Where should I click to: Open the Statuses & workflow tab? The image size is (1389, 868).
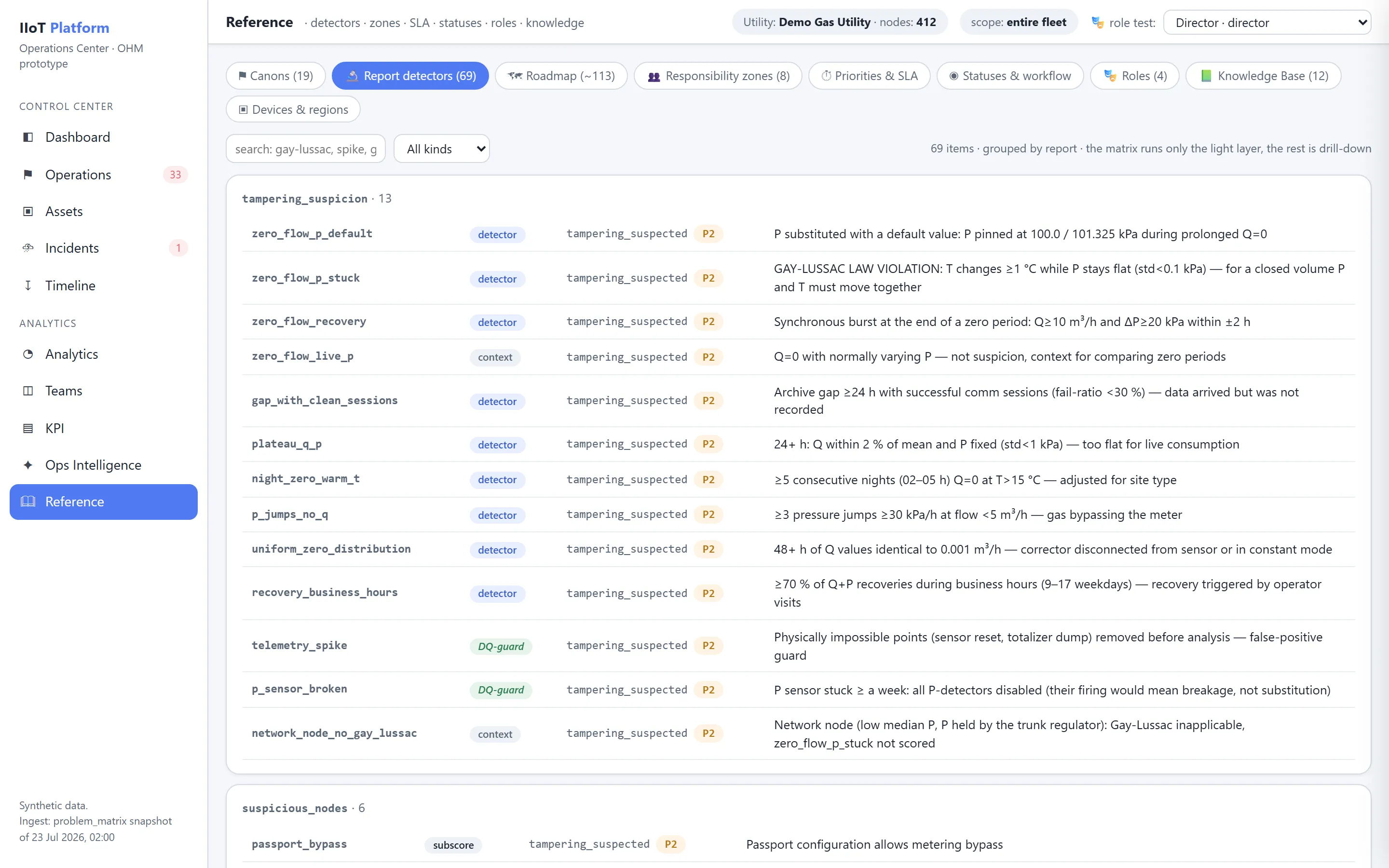1010,76
